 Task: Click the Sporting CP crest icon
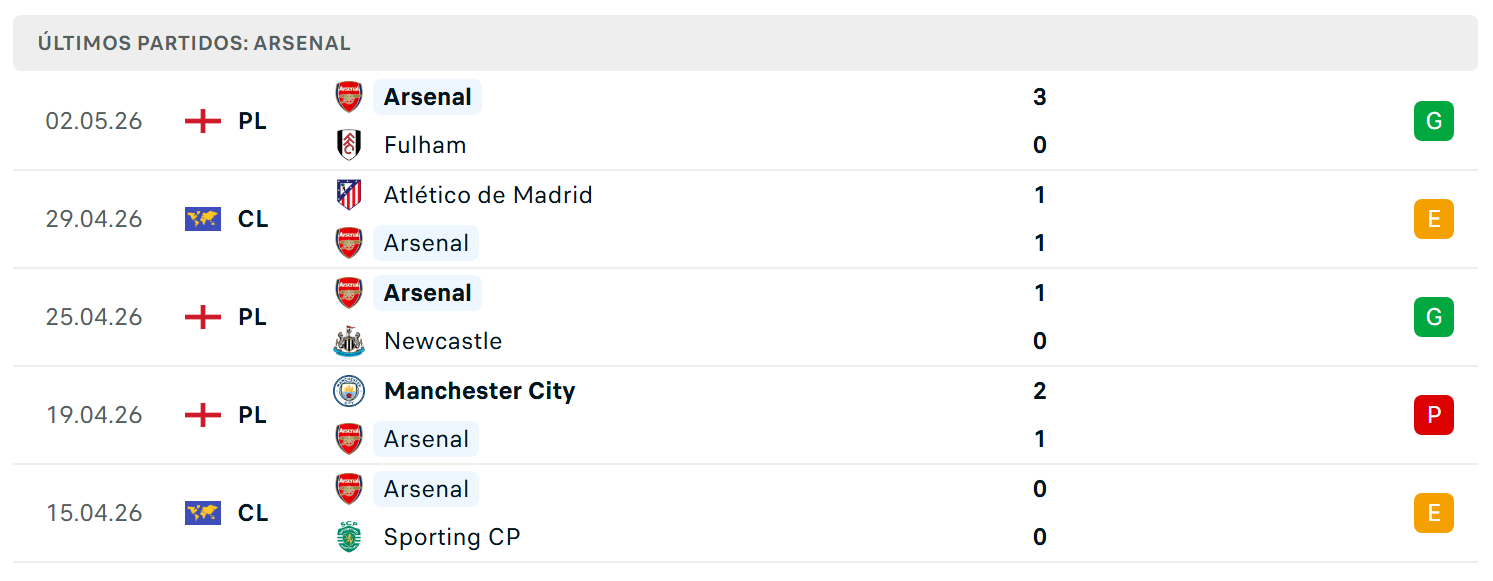pos(349,537)
